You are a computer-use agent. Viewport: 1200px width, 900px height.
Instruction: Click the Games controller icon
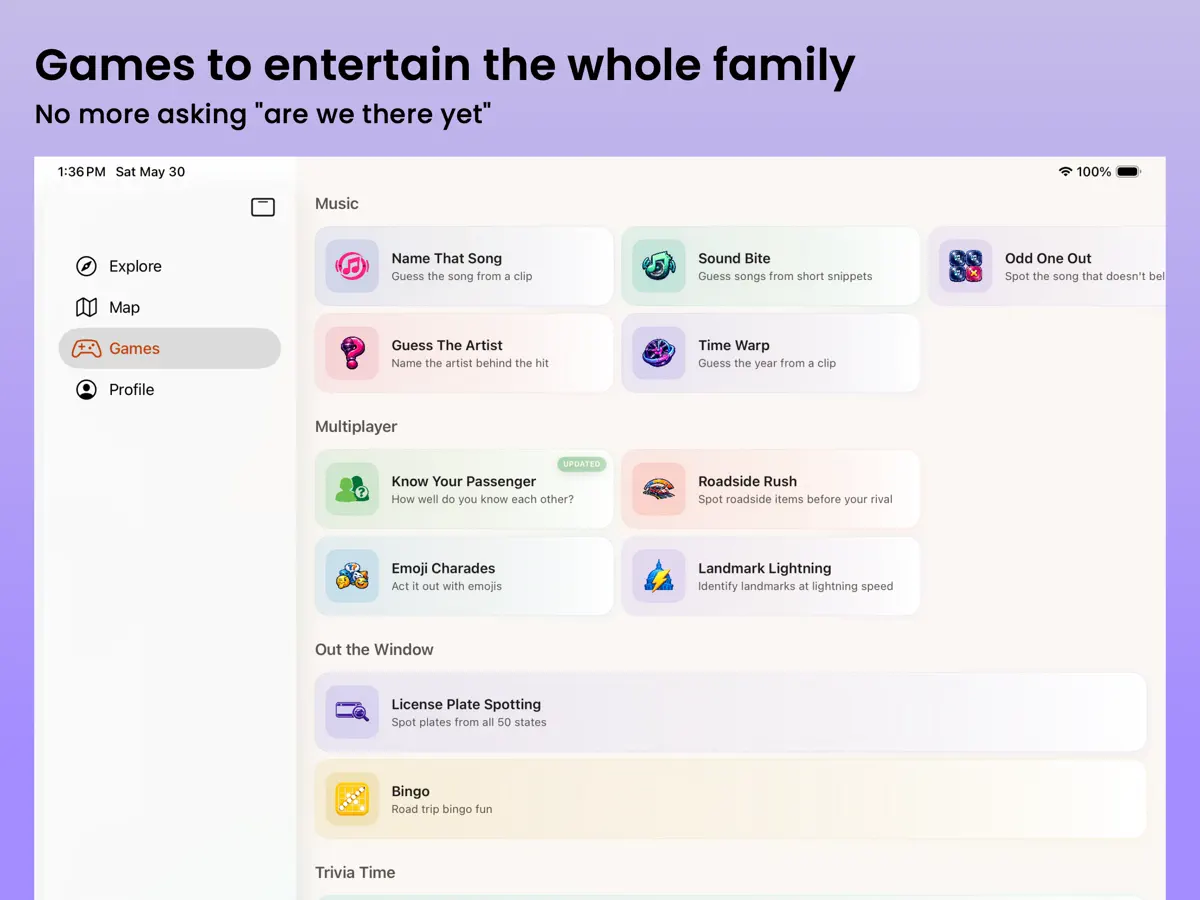(87, 348)
